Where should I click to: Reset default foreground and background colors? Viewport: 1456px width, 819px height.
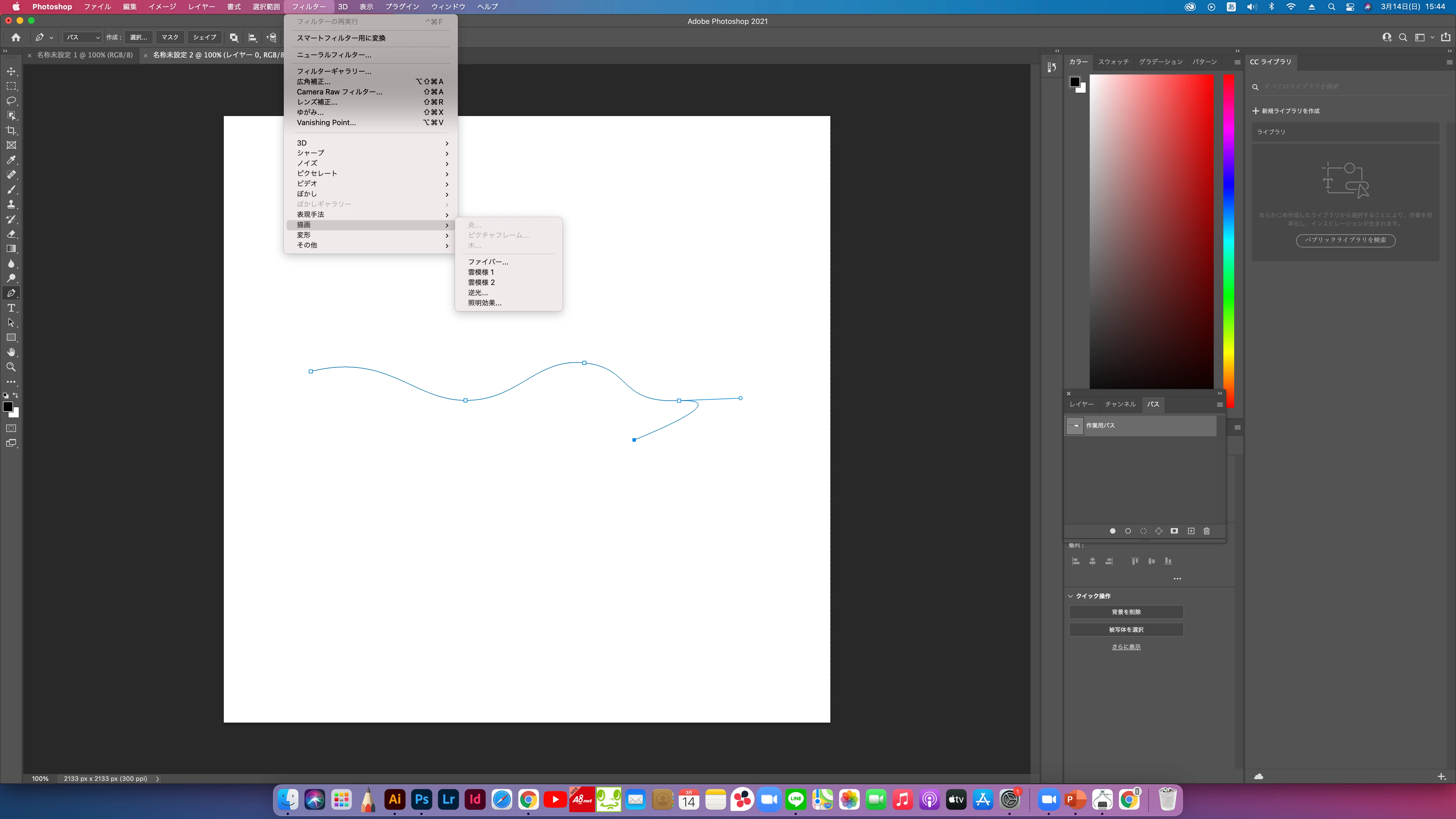click(x=6, y=395)
